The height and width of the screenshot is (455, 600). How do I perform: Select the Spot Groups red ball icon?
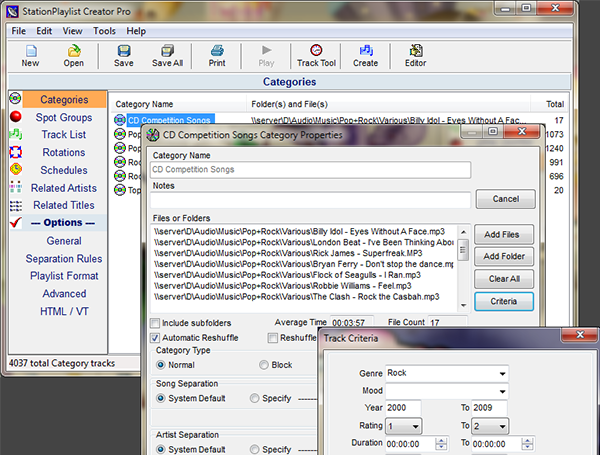pyautogui.click(x=16, y=116)
